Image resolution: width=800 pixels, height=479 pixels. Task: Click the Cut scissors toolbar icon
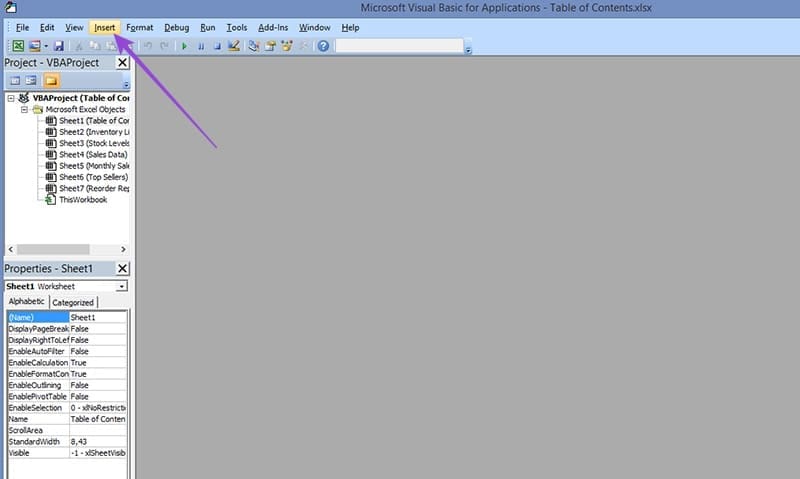point(79,46)
